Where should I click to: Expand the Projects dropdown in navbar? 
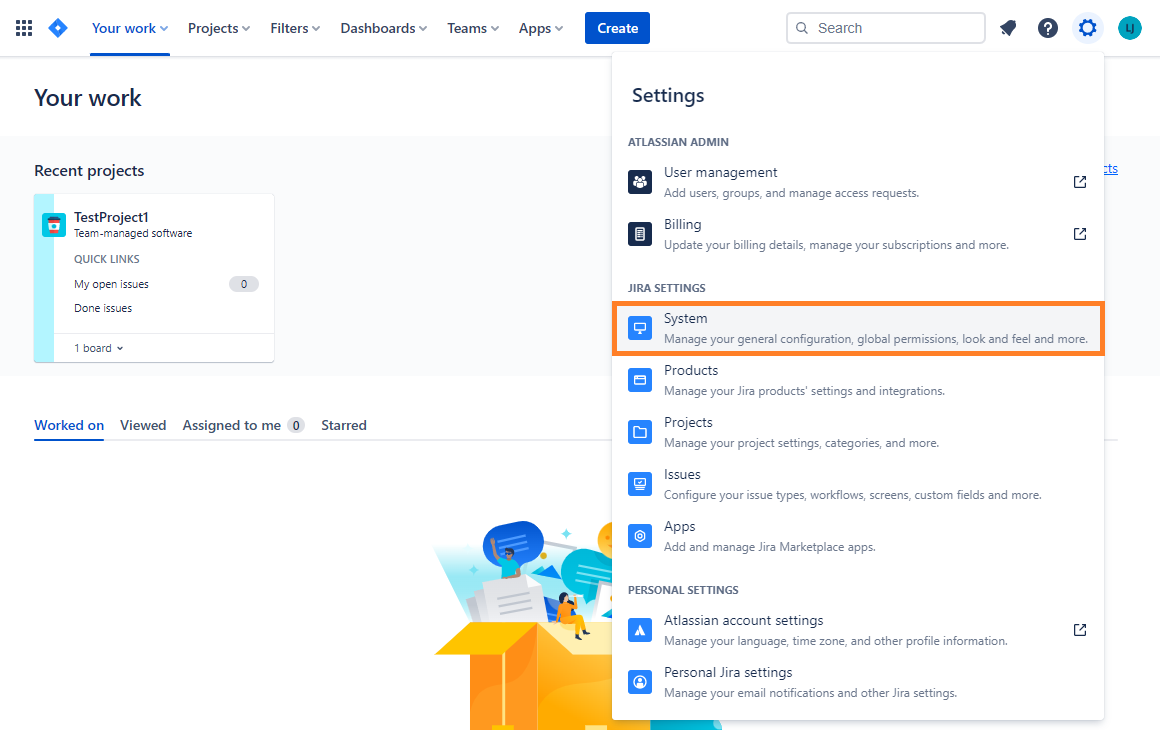(219, 28)
